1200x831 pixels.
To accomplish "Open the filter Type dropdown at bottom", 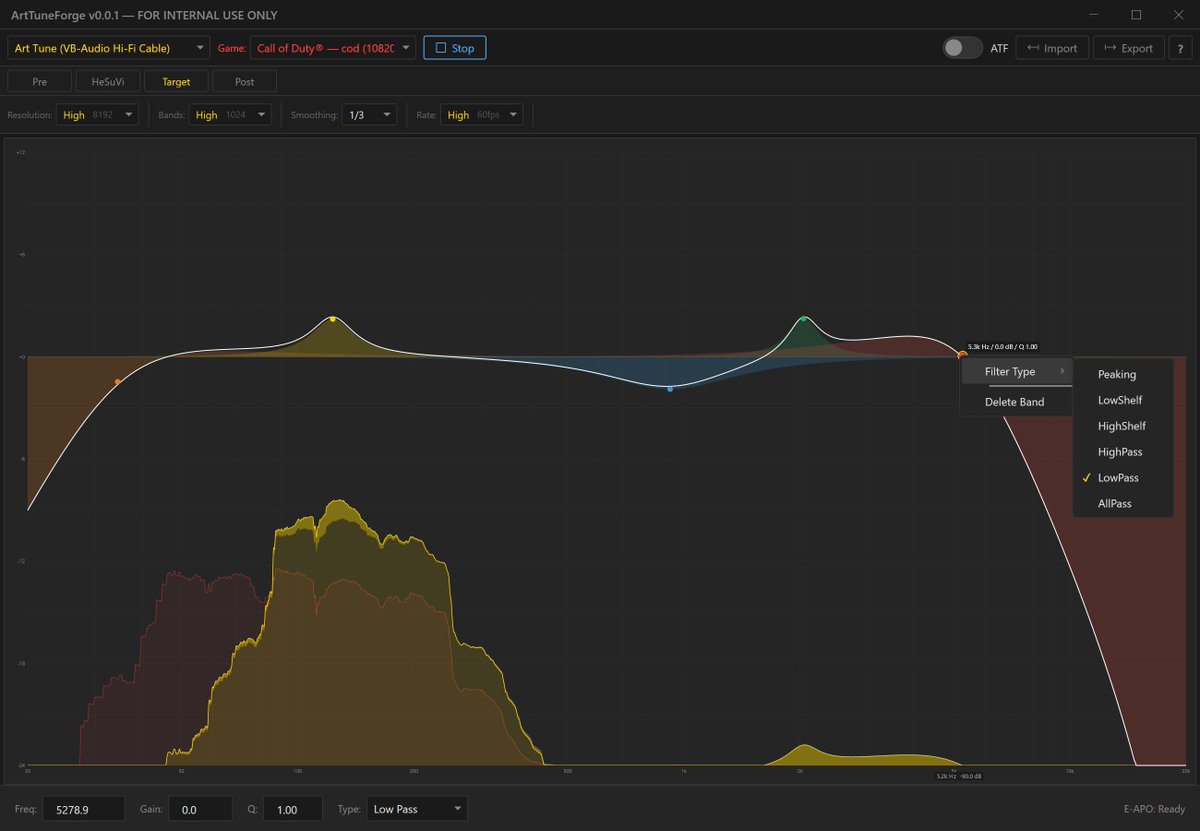I will tap(417, 809).
